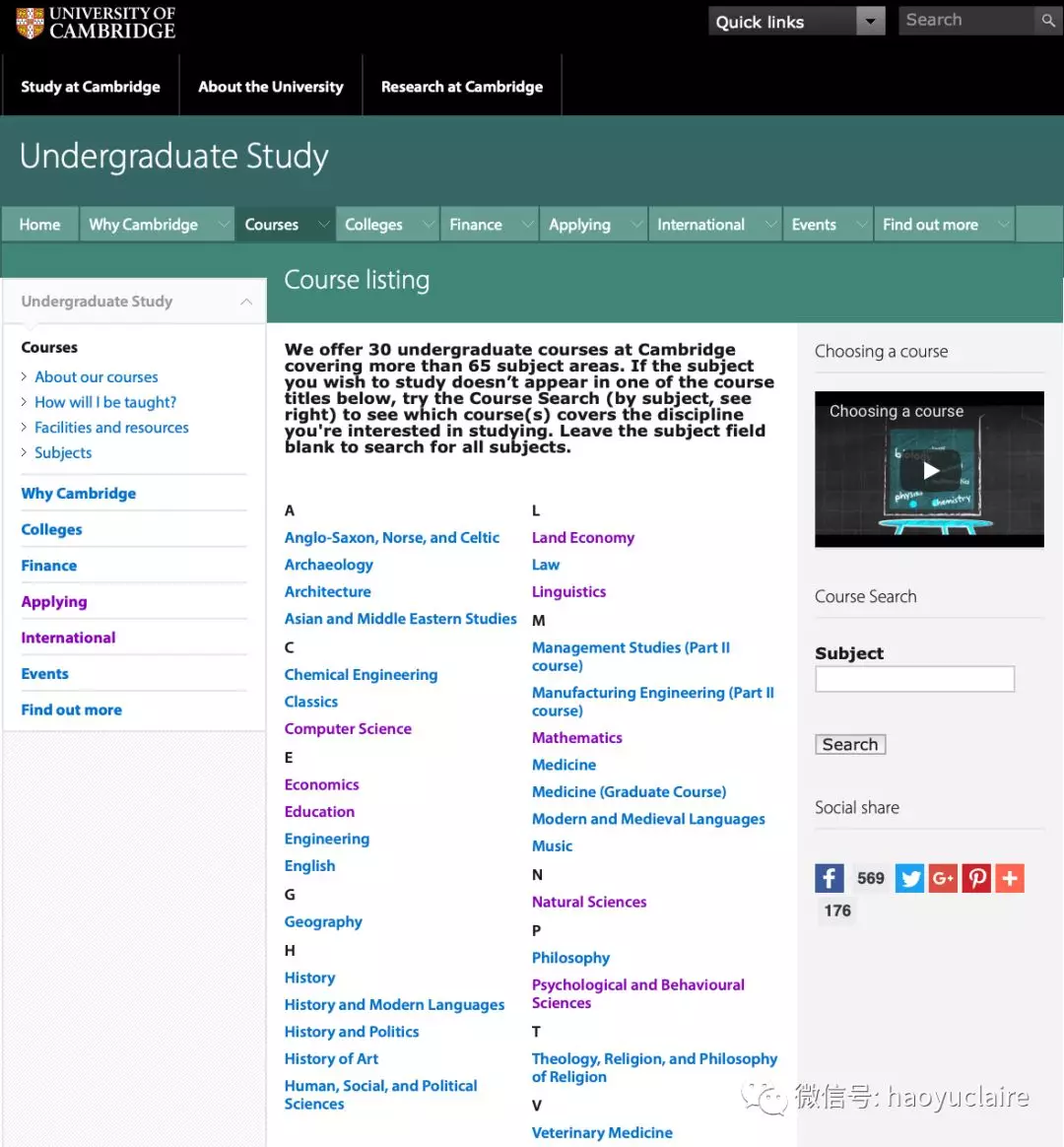This screenshot has width=1064, height=1147.
Task: Share page via Twitter icon
Action: [x=909, y=878]
